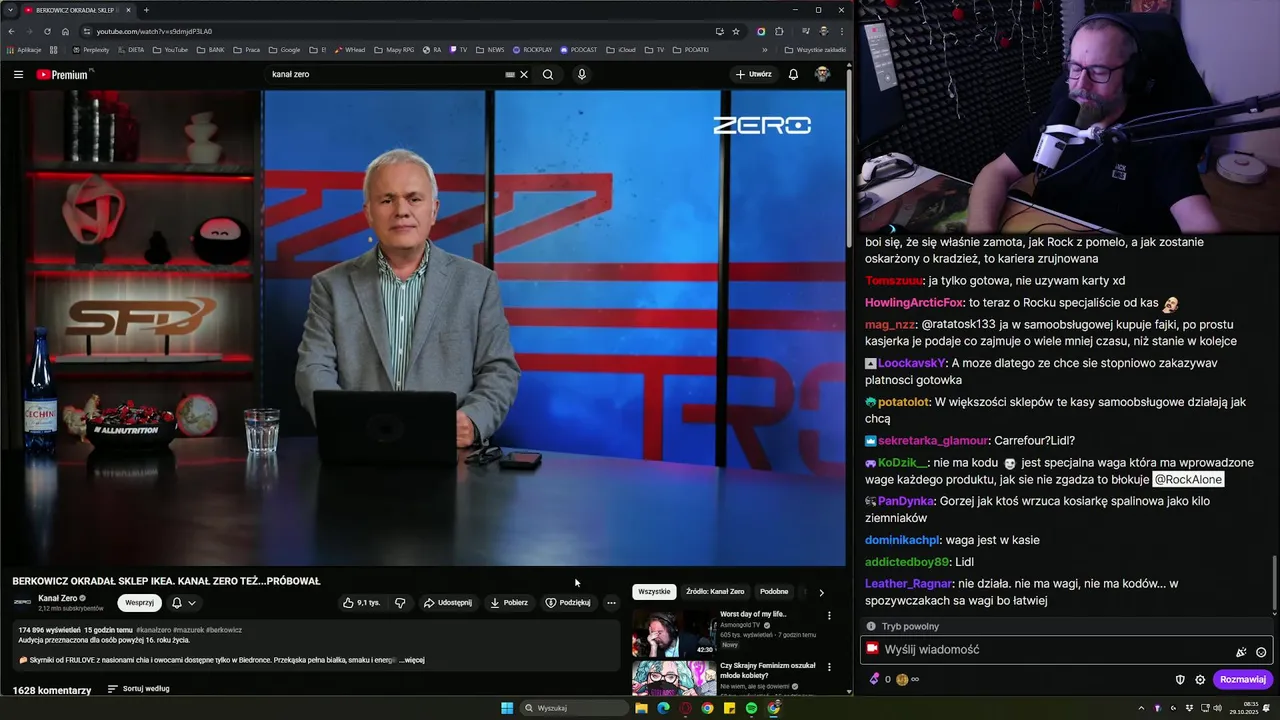Open the #berkowicz hashtag link
Screen dimensions: 1280x720
click(x=224, y=630)
